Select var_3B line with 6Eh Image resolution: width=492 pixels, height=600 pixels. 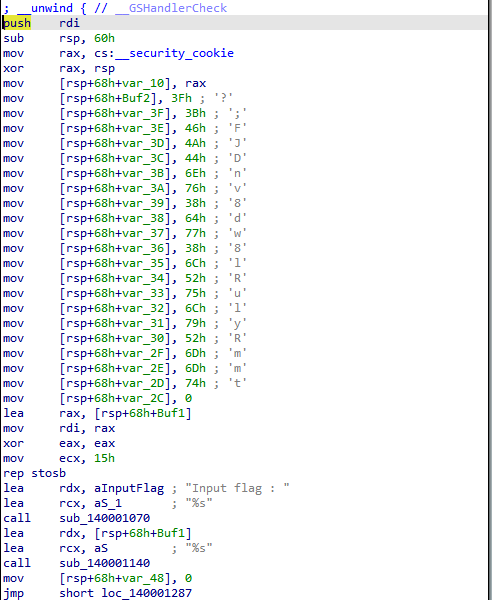tap(125, 173)
